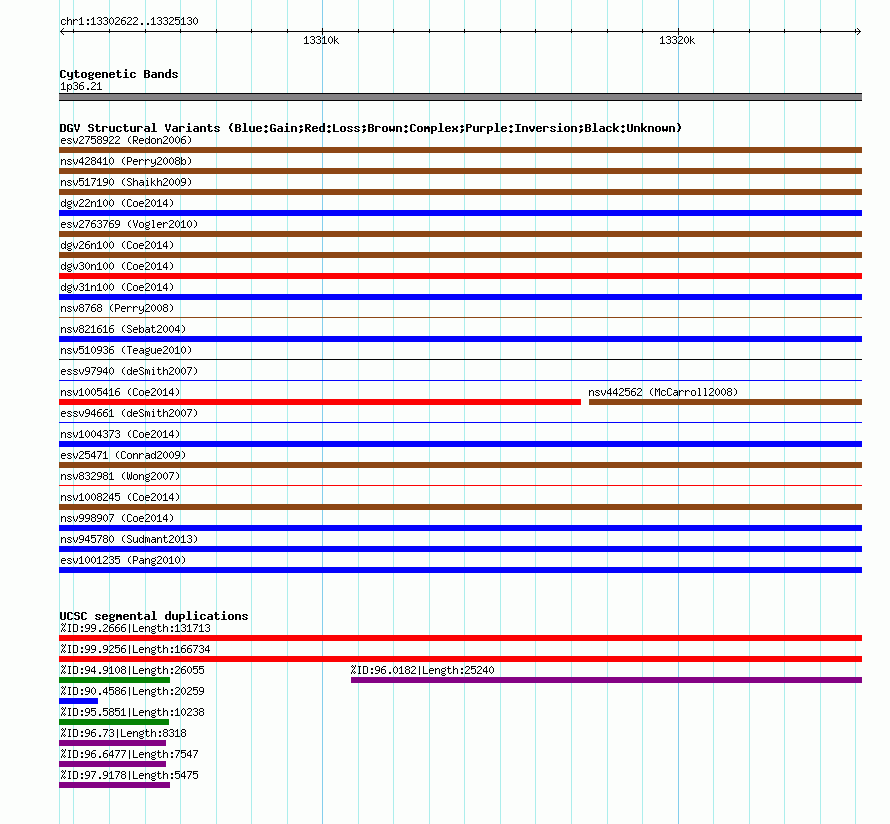Image resolution: width=890 pixels, height=824 pixels.
Task: Click nsv510936 (Teague2010) label
Action: tap(126, 350)
